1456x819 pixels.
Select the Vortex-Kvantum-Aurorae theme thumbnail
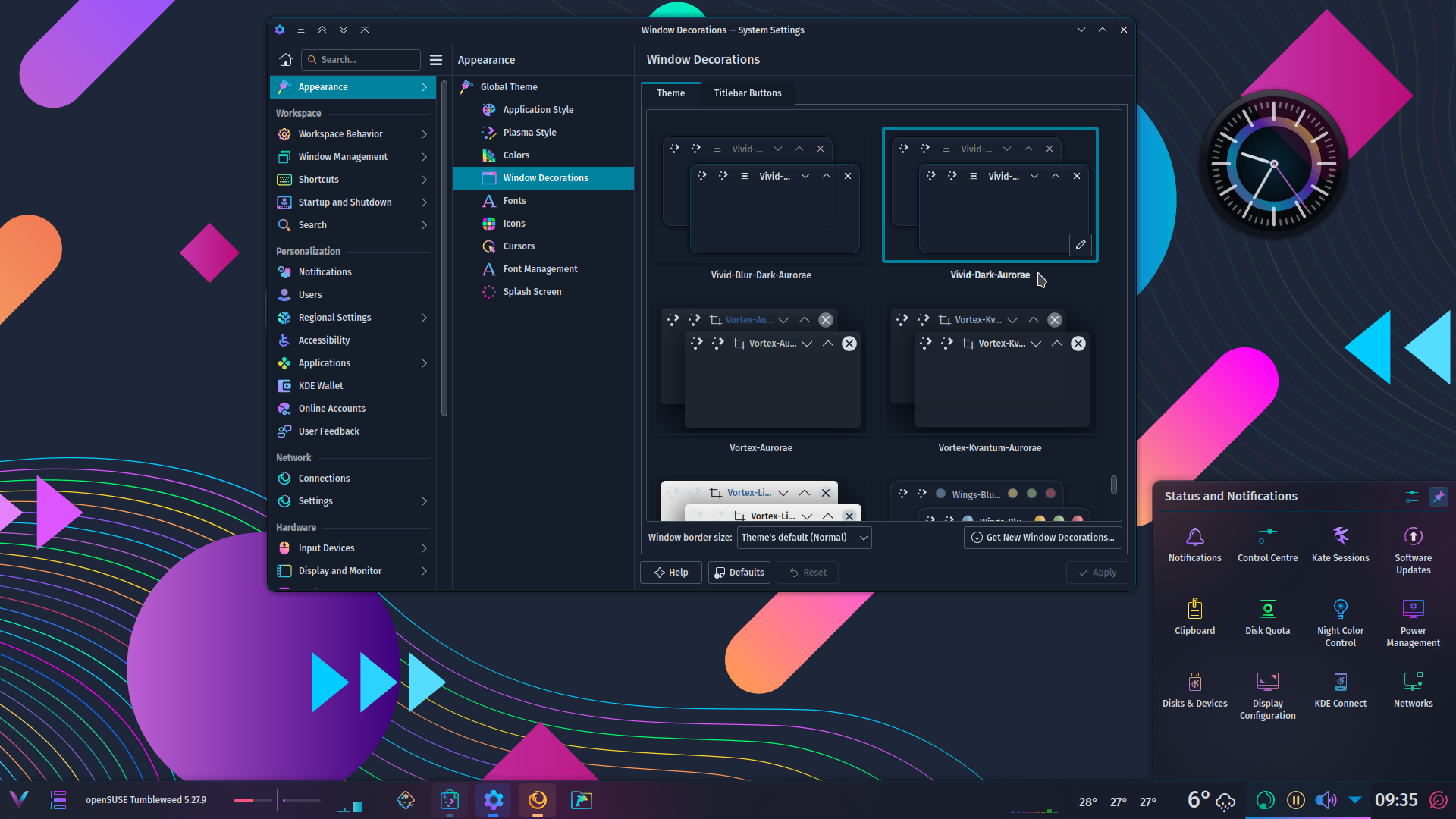pyautogui.click(x=990, y=370)
